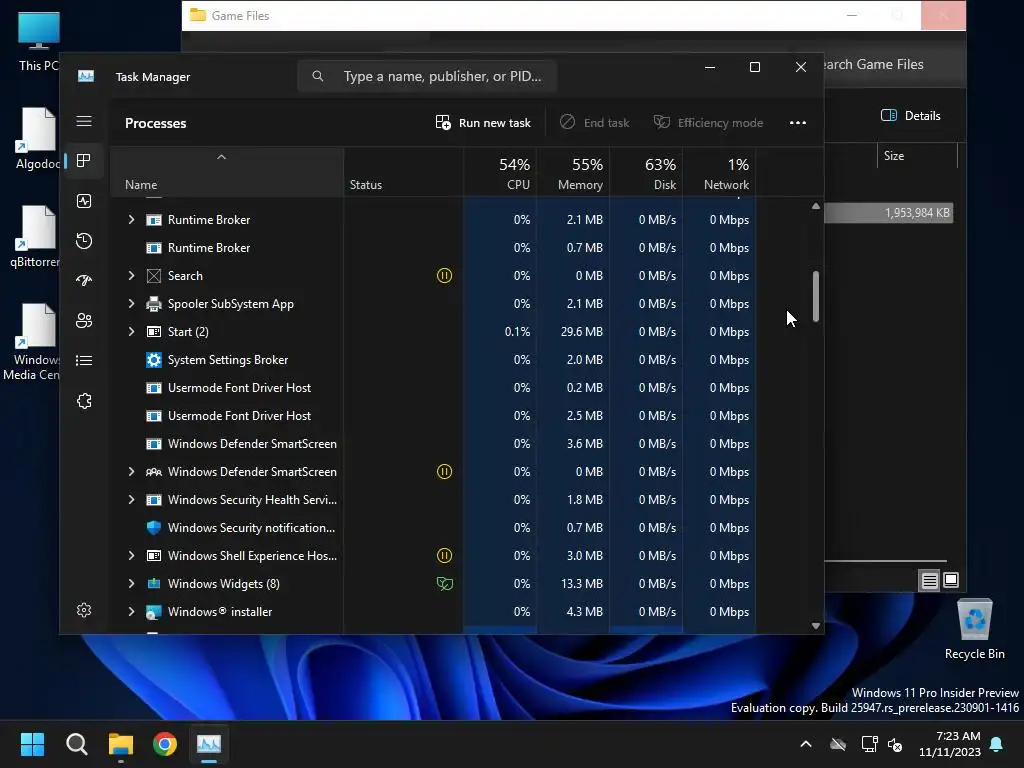Focus the Search Game Files box
This screenshot has width=1024, height=768.
click(x=888, y=64)
